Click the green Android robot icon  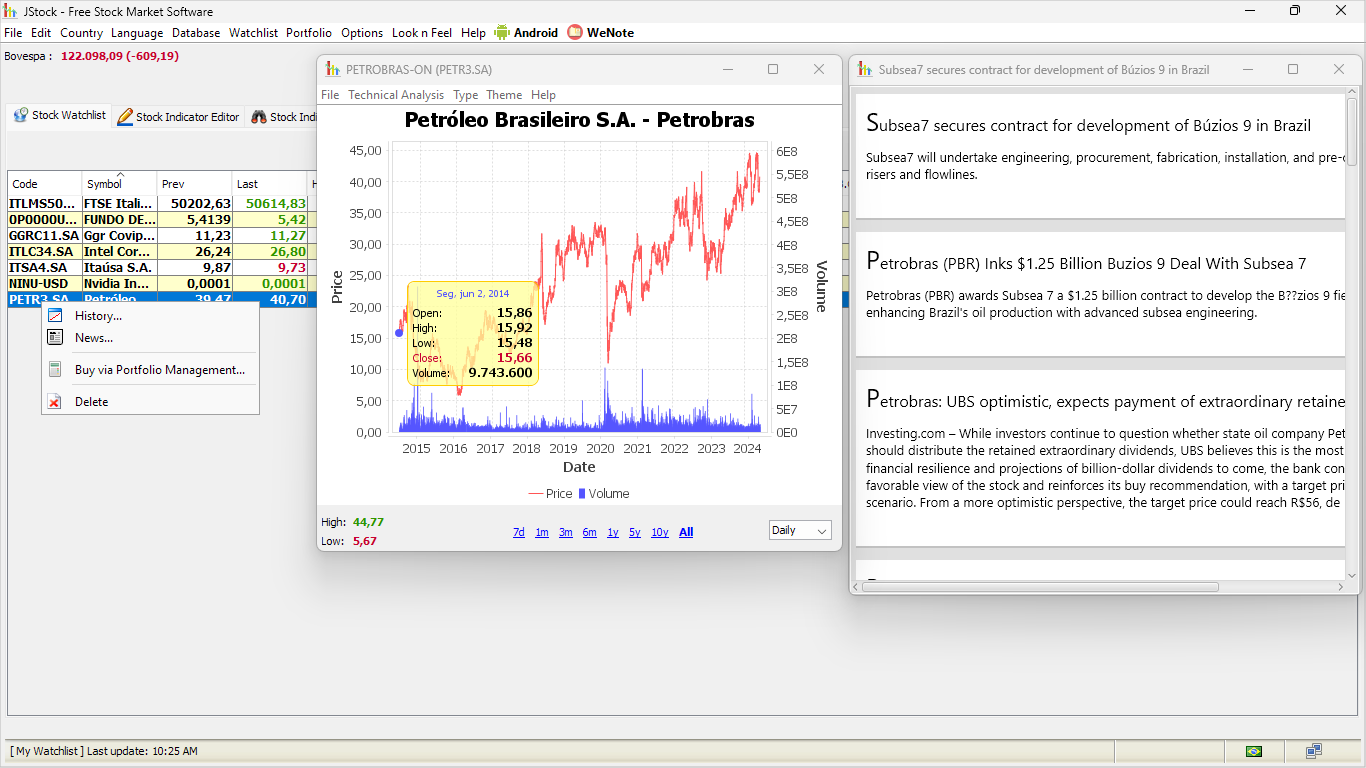point(502,32)
